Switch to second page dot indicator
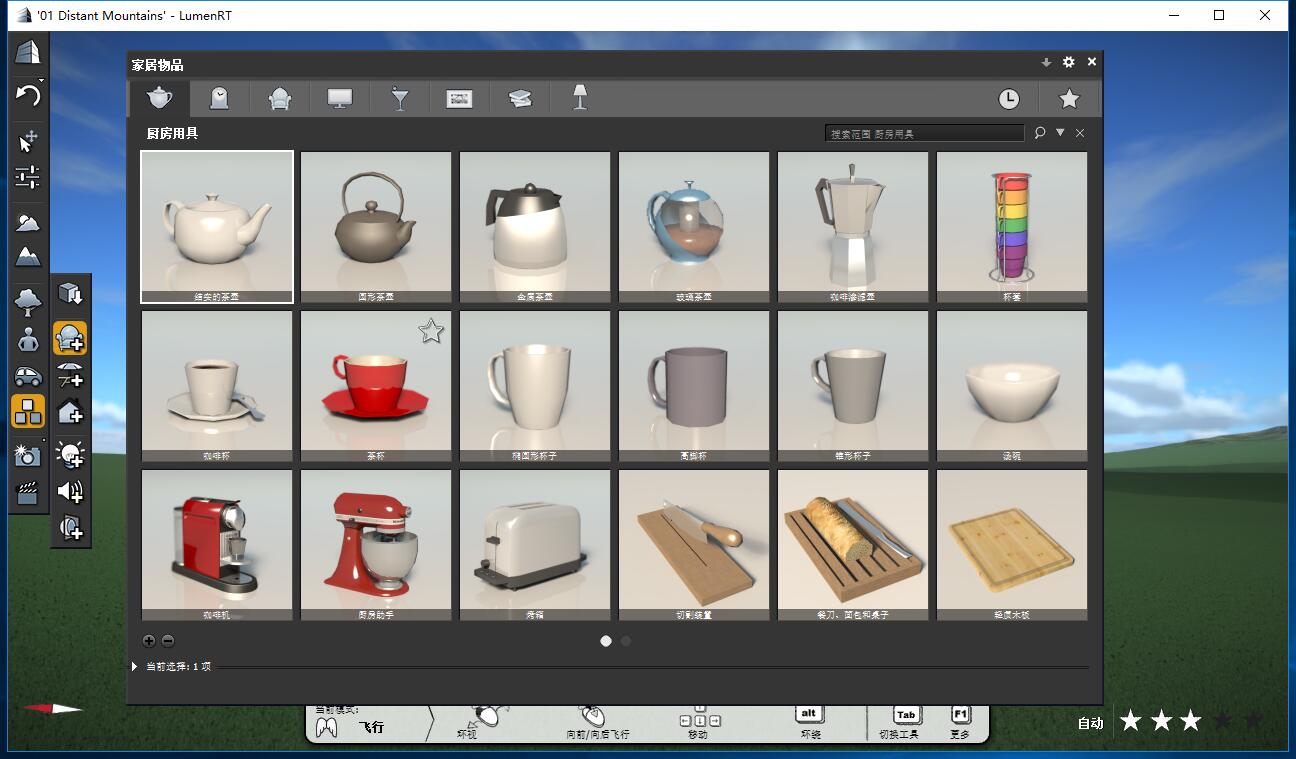 tap(626, 641)
